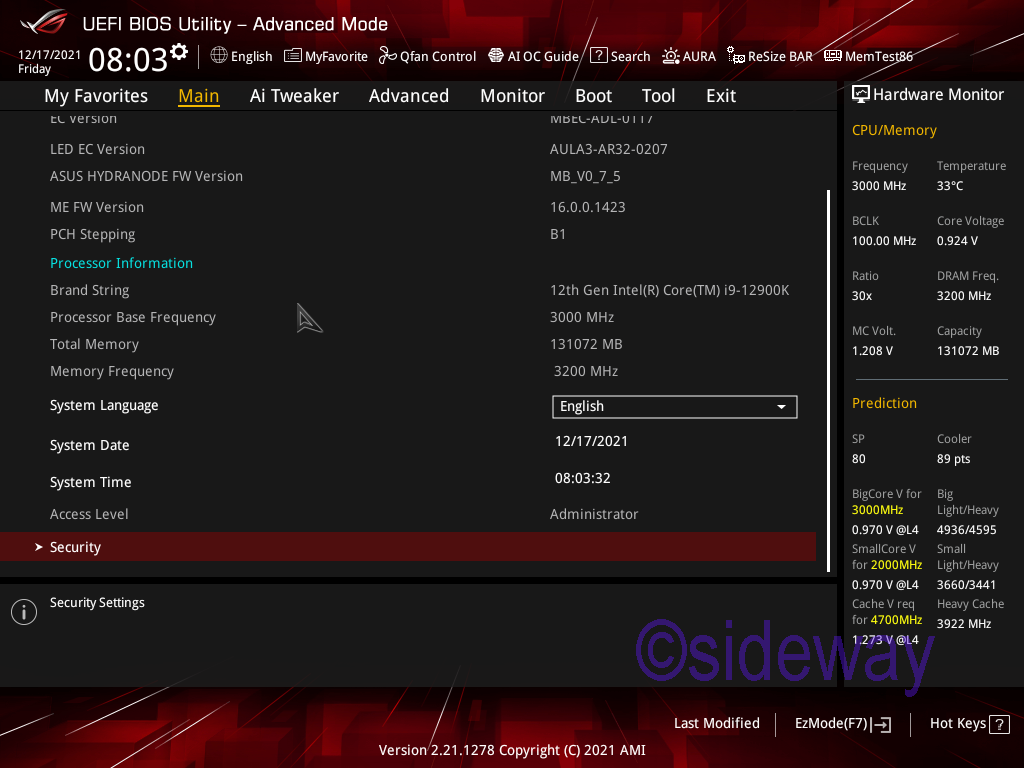This screenshot has height=768, width=1024.
Task: Open the Monitor tab
Action: click(512, 96)
